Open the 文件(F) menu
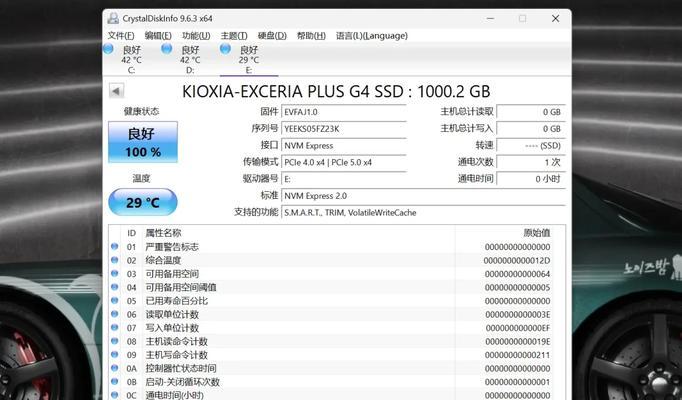 pyautogui.click(x=121, y=36)
